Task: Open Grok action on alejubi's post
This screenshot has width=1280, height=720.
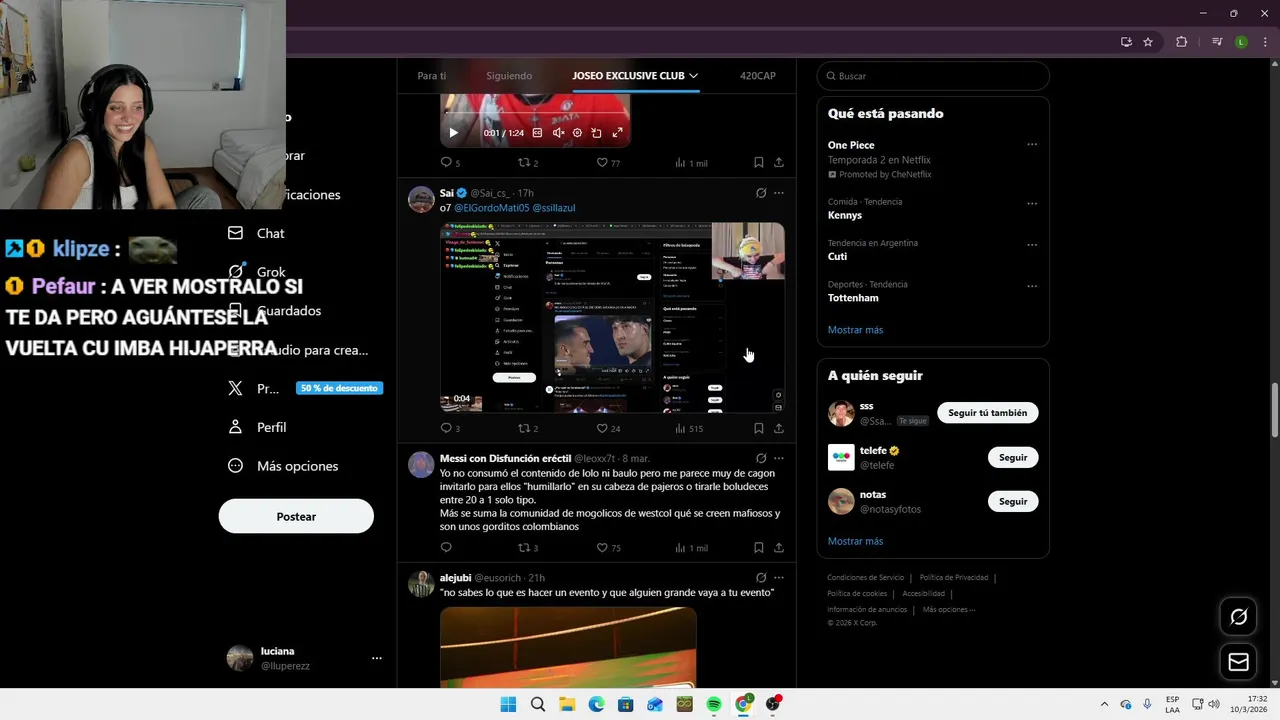Action: (761, 578)
